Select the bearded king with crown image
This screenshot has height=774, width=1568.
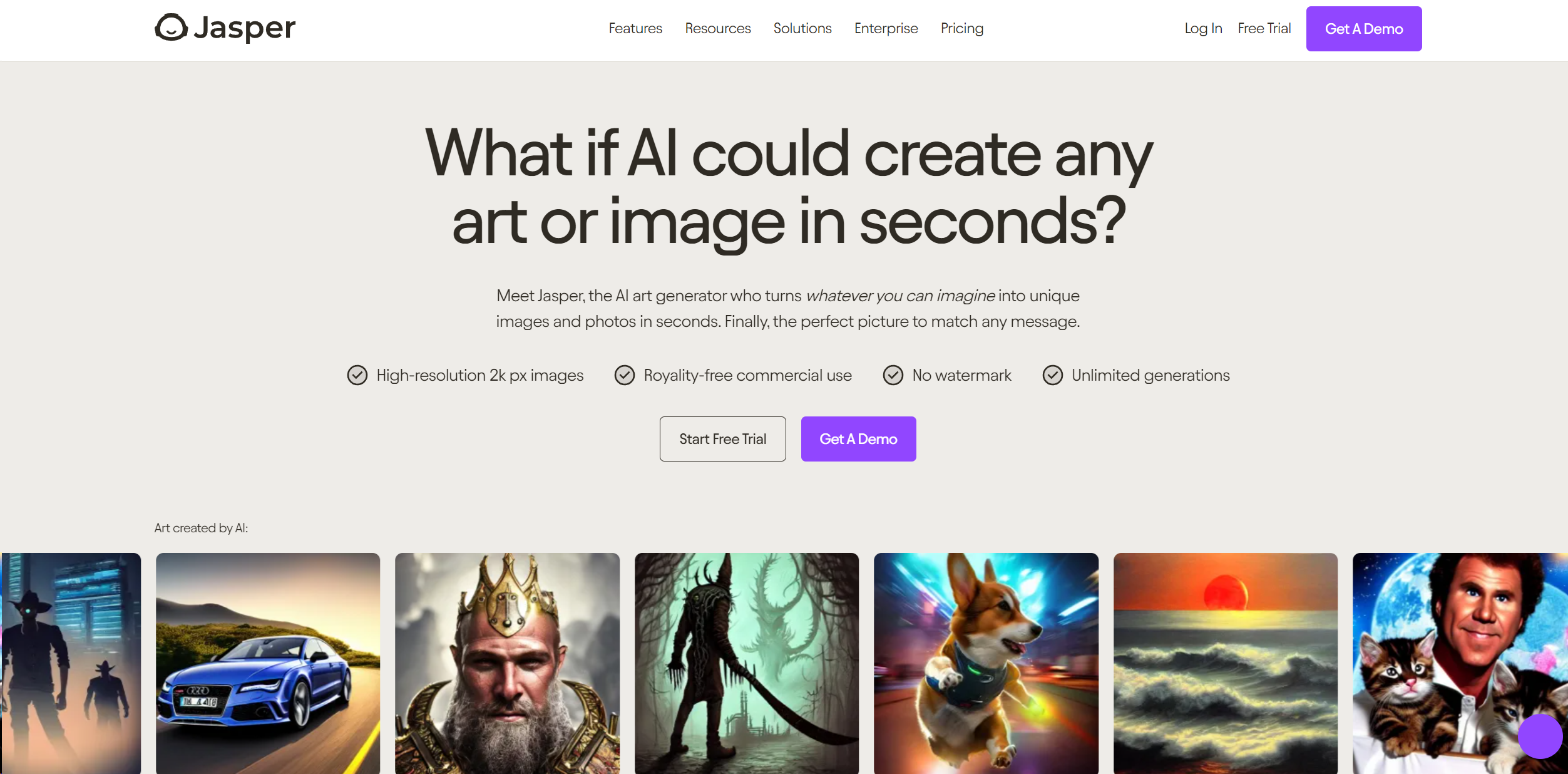tap(508, 664)
